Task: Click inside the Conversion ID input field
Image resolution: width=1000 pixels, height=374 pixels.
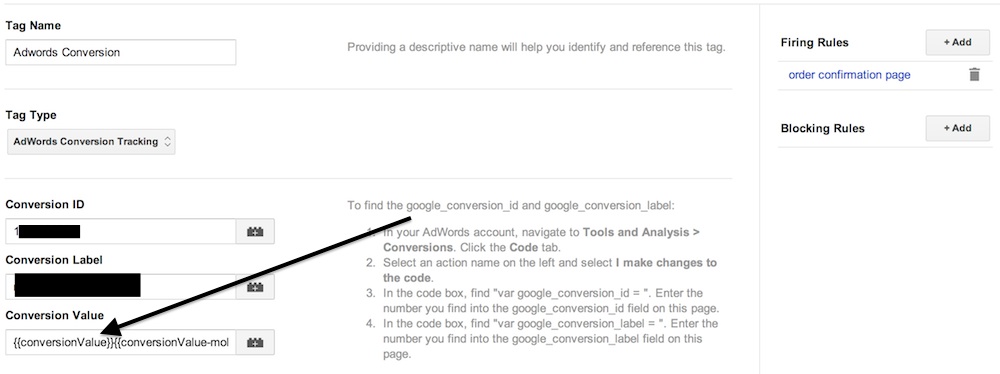Action: click(121, 231)
